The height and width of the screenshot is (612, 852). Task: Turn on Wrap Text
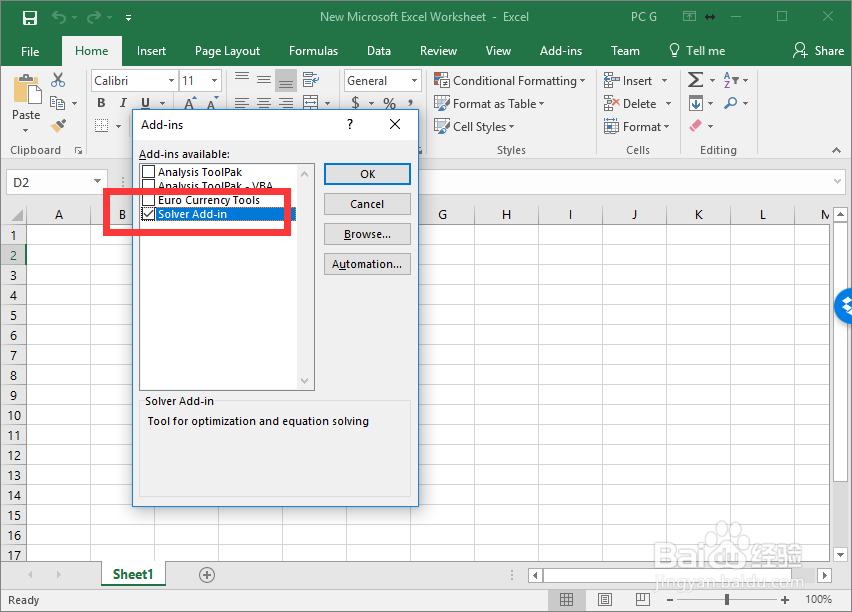click(311, 80)
